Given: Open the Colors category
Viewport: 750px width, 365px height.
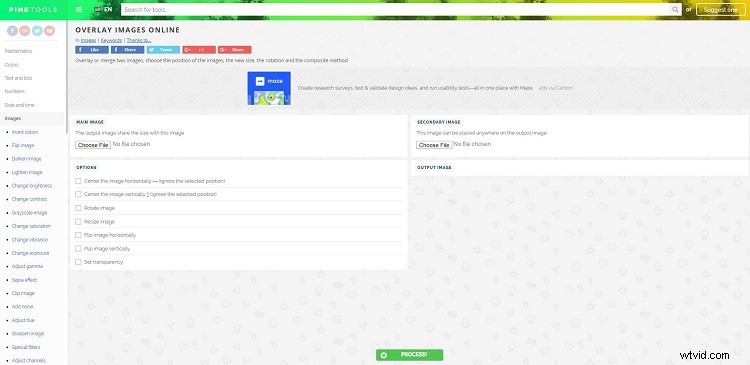Looking at the screenshot, I should (x=11, y=65).
